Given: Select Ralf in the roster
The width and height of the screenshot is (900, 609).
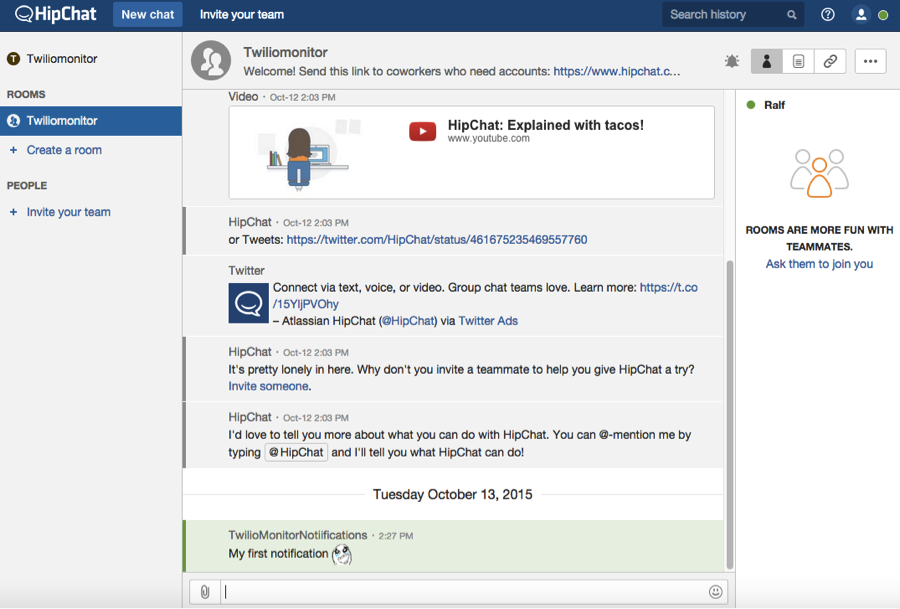Looking at the screenshot, I should pyautogui.click(x=774, y=105).
